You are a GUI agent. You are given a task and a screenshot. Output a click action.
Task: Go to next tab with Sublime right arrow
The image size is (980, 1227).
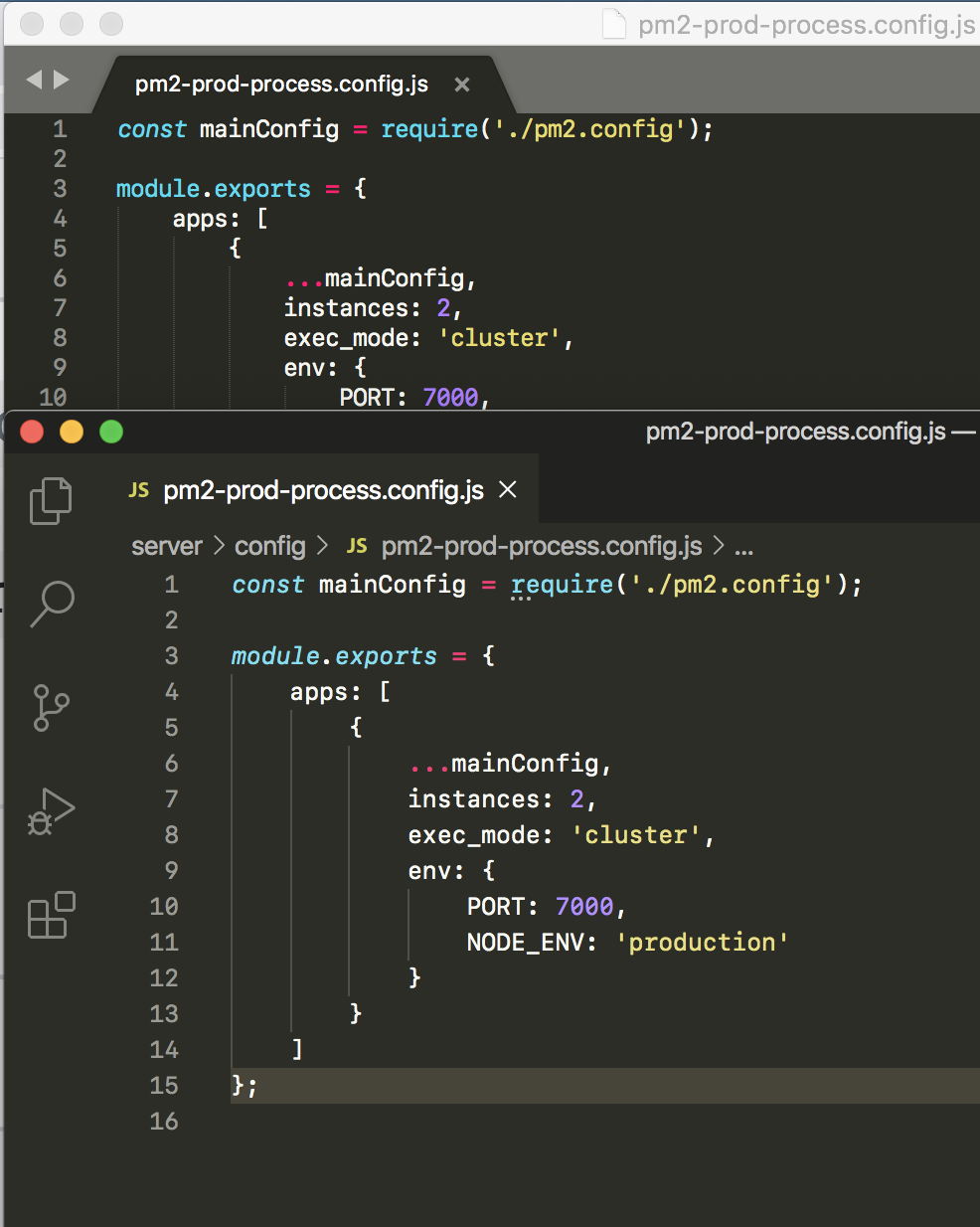[x=62, y=80]
